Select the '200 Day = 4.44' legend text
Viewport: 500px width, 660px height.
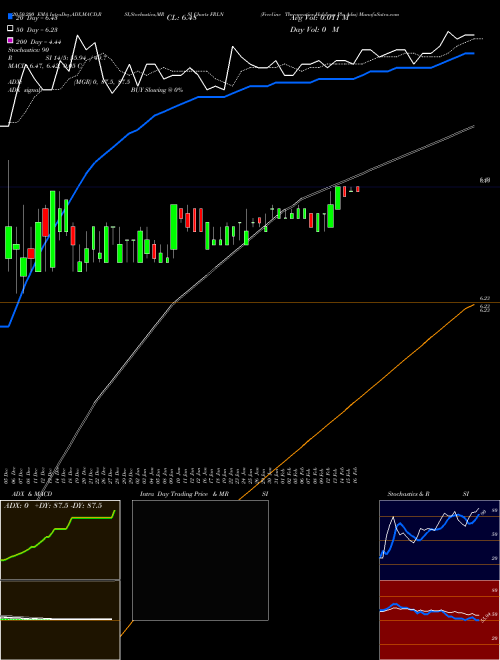click(x=39, y=42)
